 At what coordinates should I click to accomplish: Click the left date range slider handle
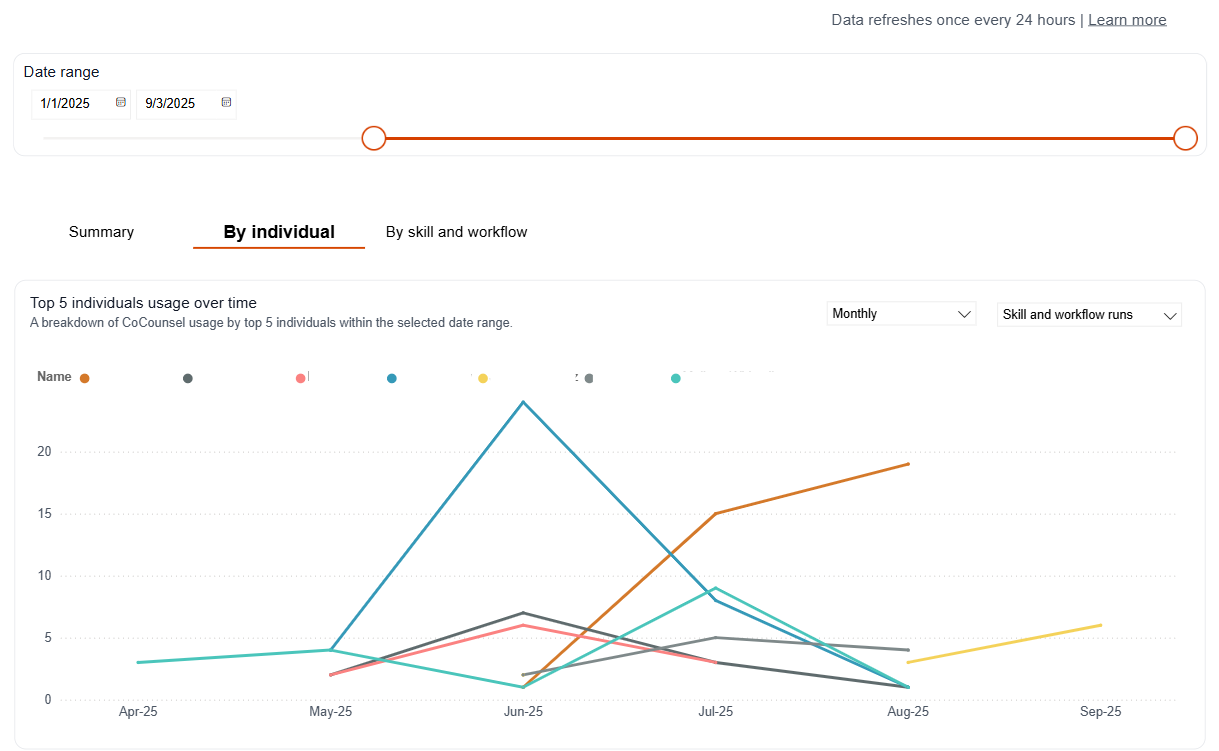374,138
